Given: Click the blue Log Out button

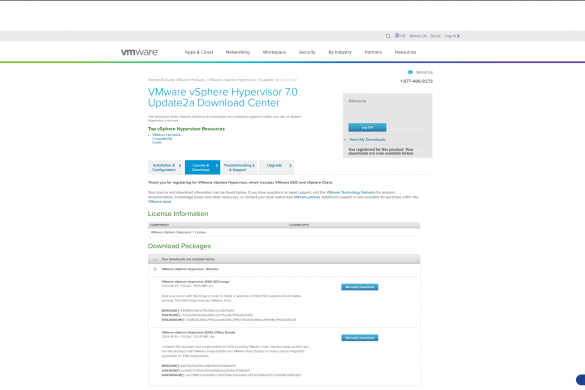Looking at the screenshot, I should coord(367,127).
